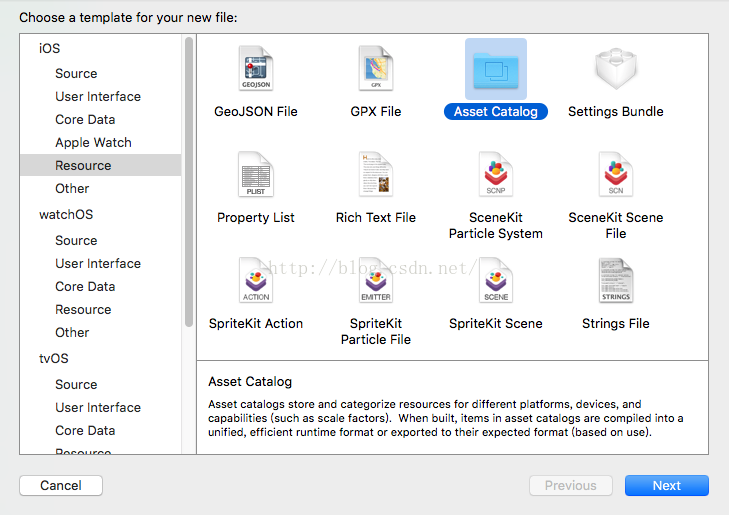The height and width of the screenshot is (515, 729).
Task: Open tvOS Source category
Action: pyautogui.click(x=76, y=384)
